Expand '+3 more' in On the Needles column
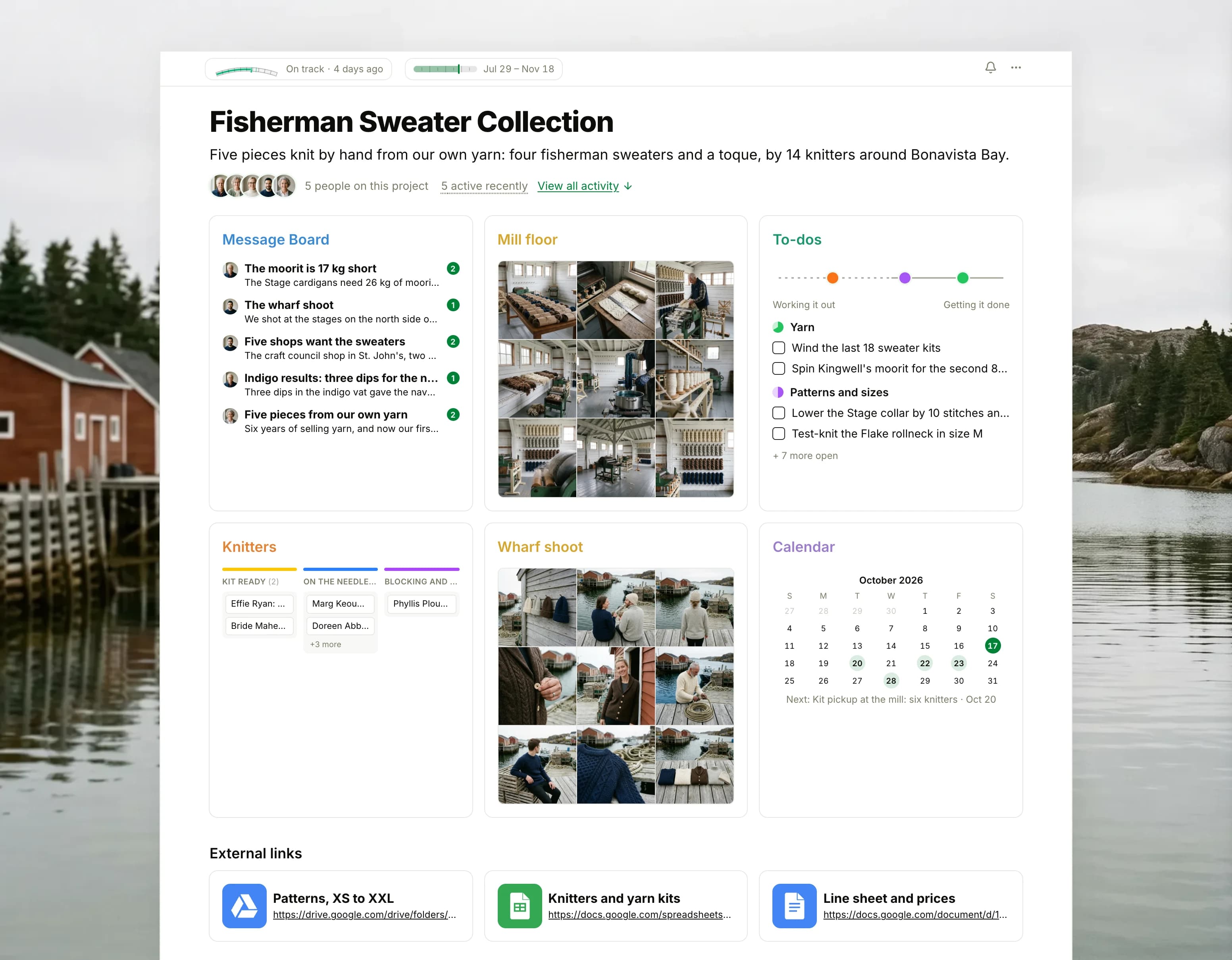 click(x=325, y=644)
